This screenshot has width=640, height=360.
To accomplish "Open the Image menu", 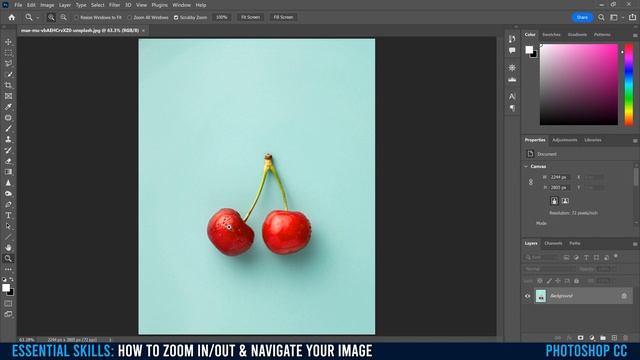I will click(47, 5).
